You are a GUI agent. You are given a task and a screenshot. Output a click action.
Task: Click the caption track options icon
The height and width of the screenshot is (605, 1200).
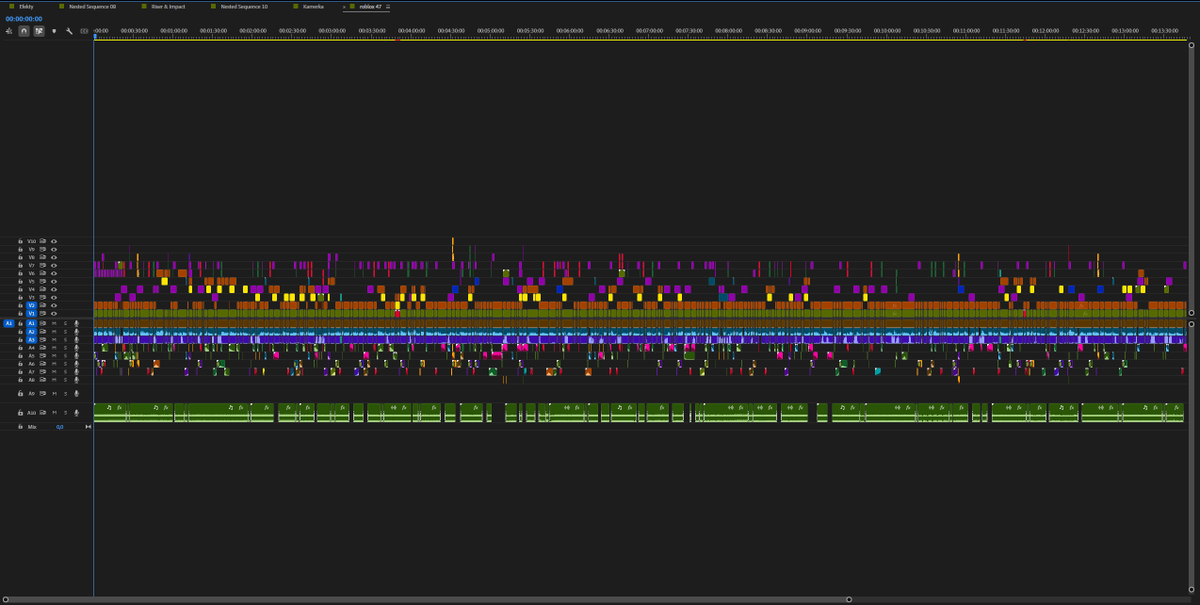(x=84, y=31)
